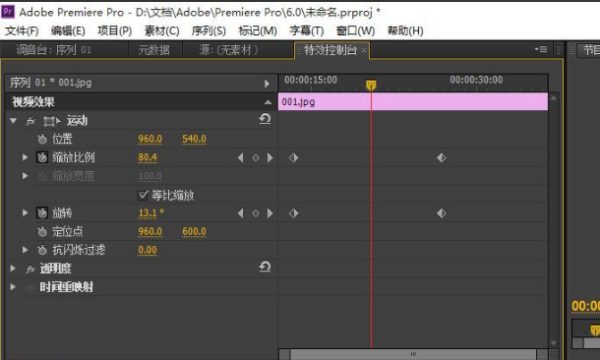This screenshot has height=360, width=600.
Task: Select the 001.jpg clip bar
Action: [413, 102]
